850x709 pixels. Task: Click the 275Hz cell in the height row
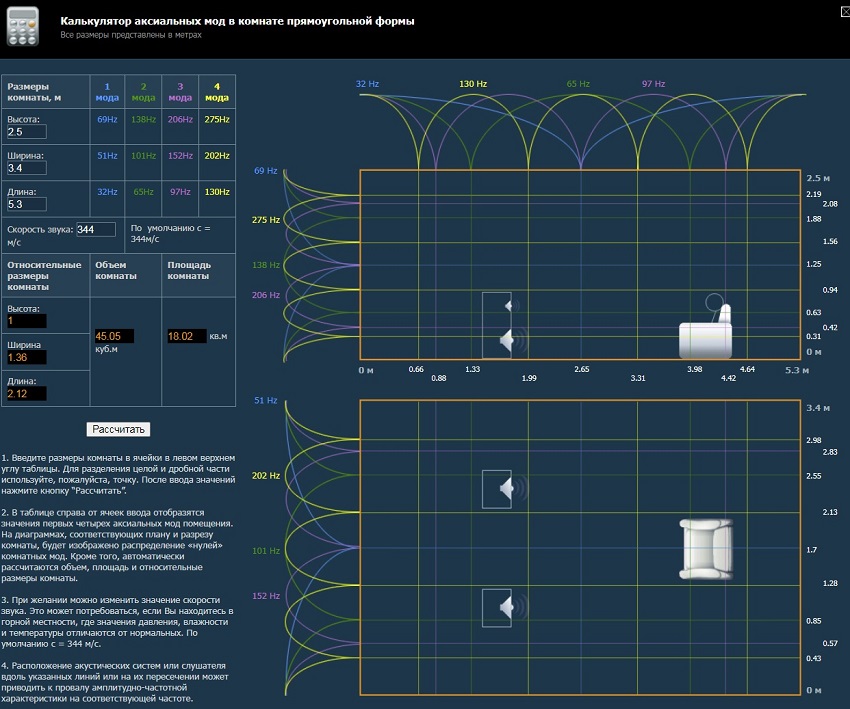pos(216,120)
